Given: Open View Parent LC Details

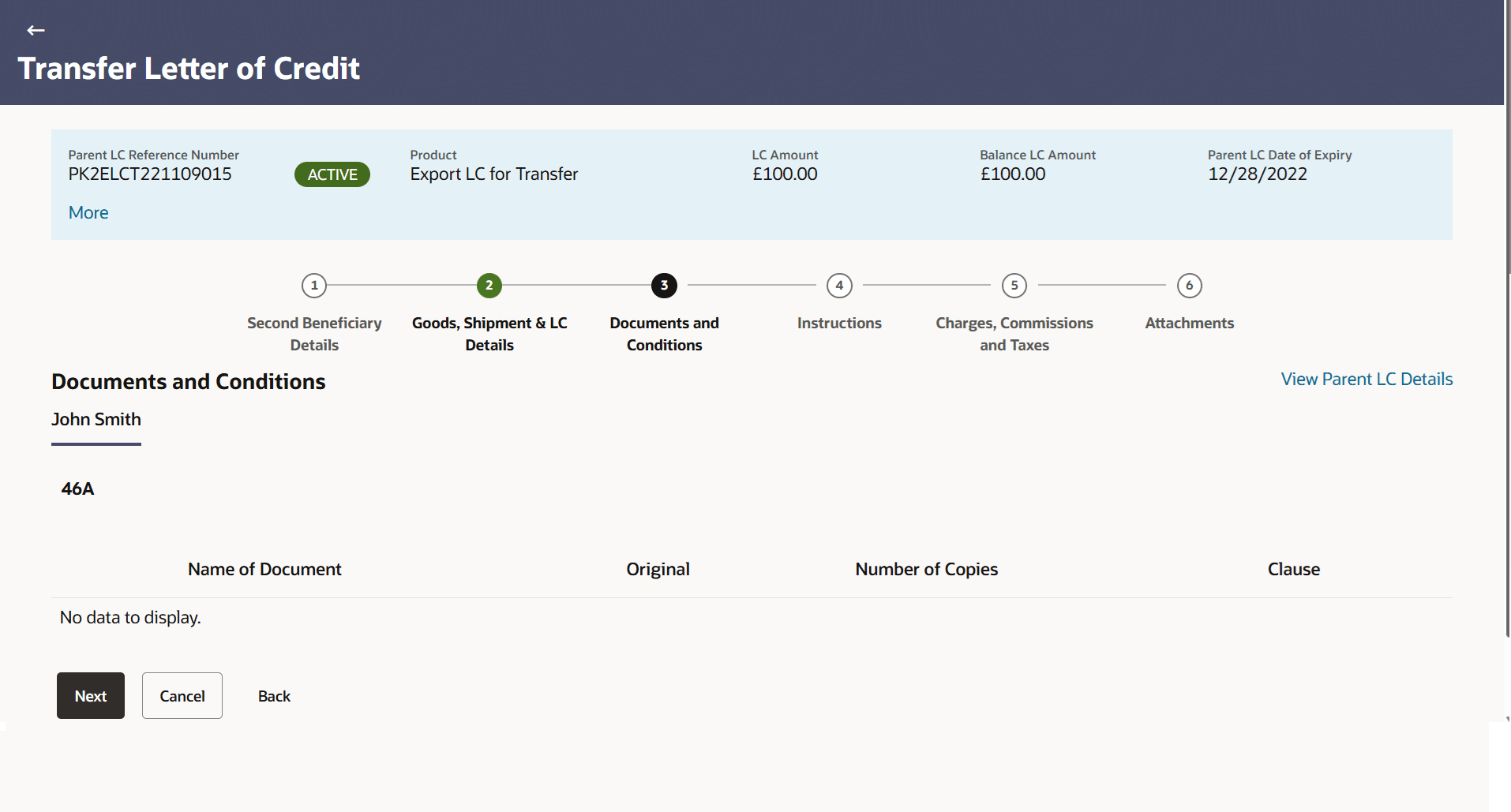Looking at the screenshot, I should (1366, 379).
